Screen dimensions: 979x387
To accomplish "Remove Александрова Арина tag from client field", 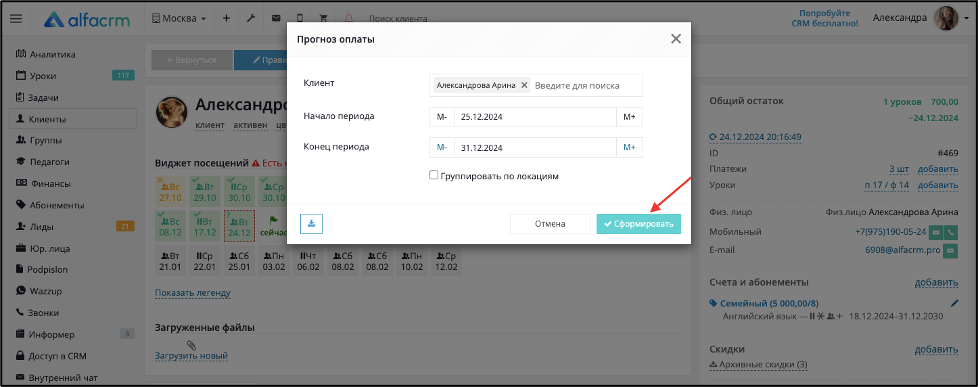I will (x=524, y=85).
